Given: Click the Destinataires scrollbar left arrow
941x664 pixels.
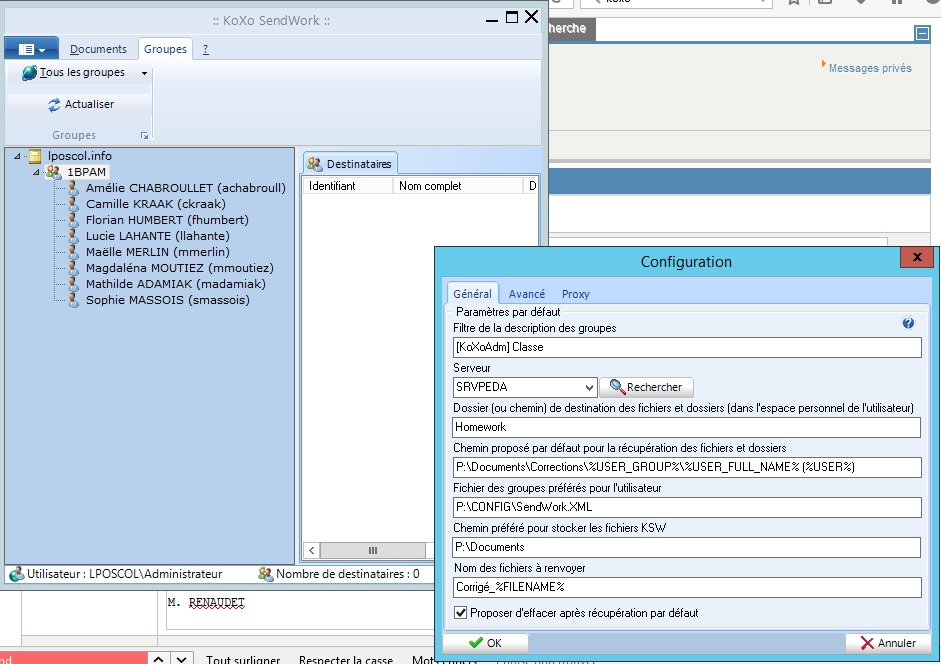Looking at the screenshot, I should coord(311,550).
